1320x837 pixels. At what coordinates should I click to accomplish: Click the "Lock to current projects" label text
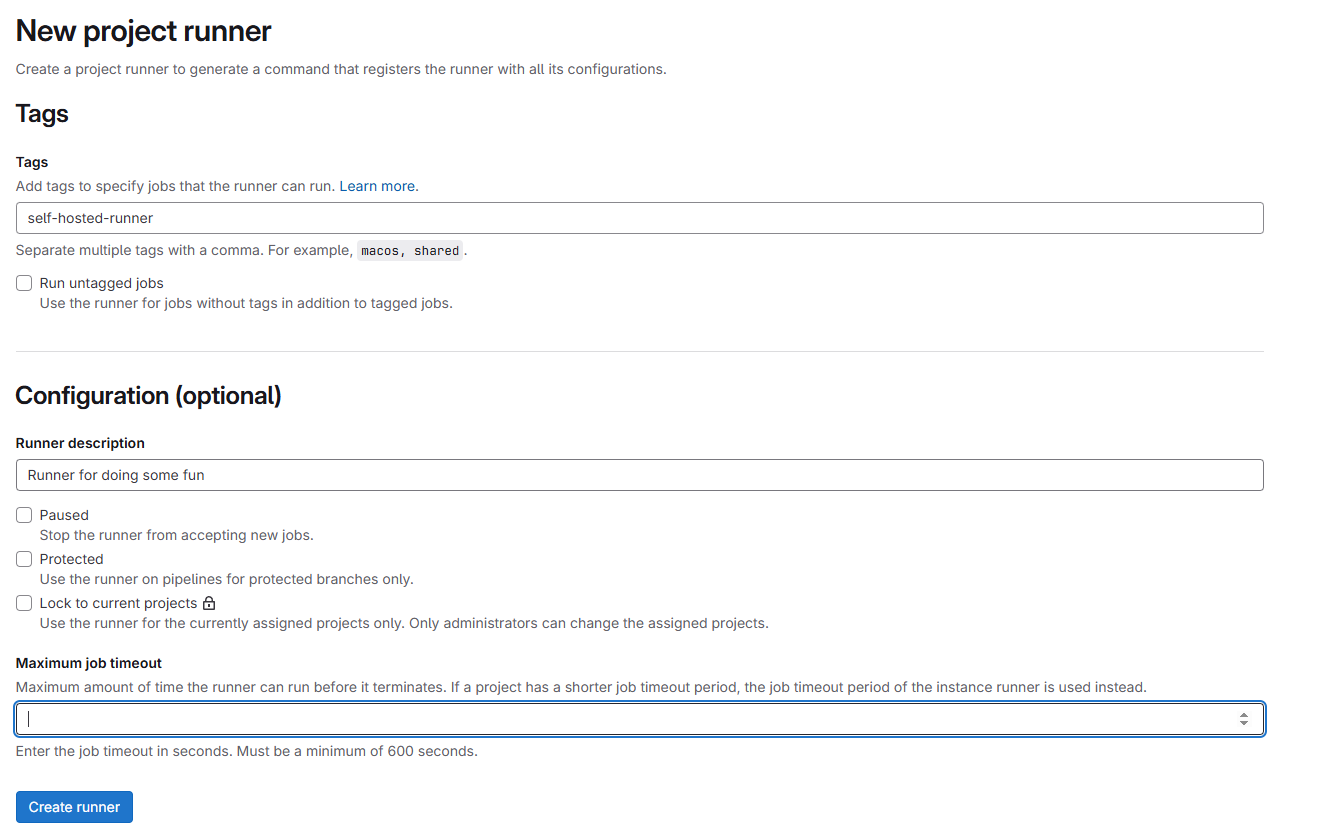[x=118, y=603]
